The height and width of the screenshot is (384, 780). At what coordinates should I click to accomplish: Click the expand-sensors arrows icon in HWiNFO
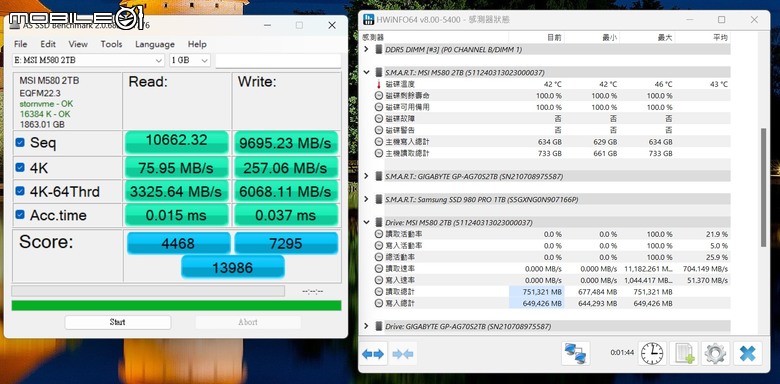[x=373, y=354]
